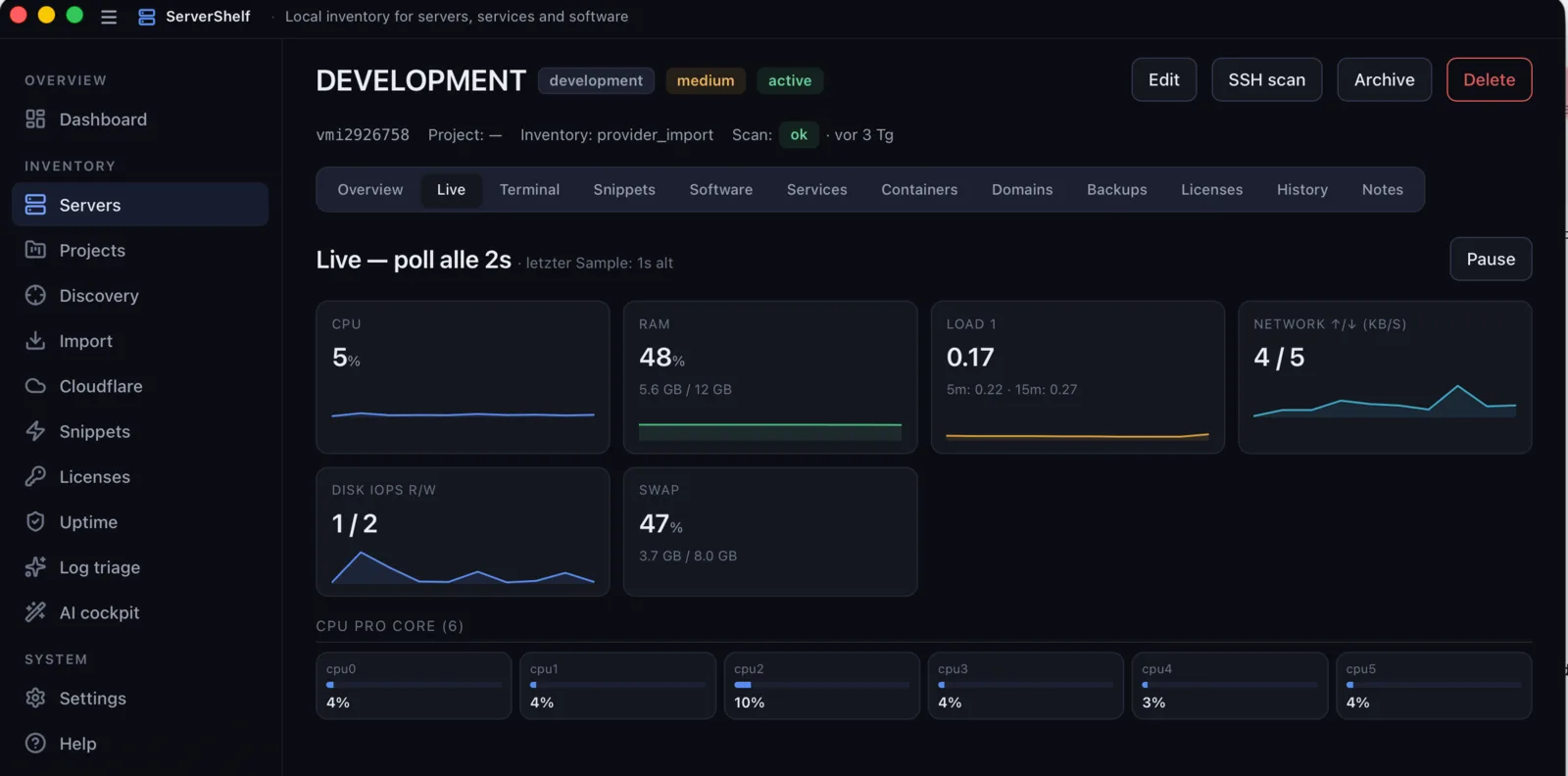This screenshot has width=1568, height=776.
Task: Start an SSH scan
Action: (1267, 79)
